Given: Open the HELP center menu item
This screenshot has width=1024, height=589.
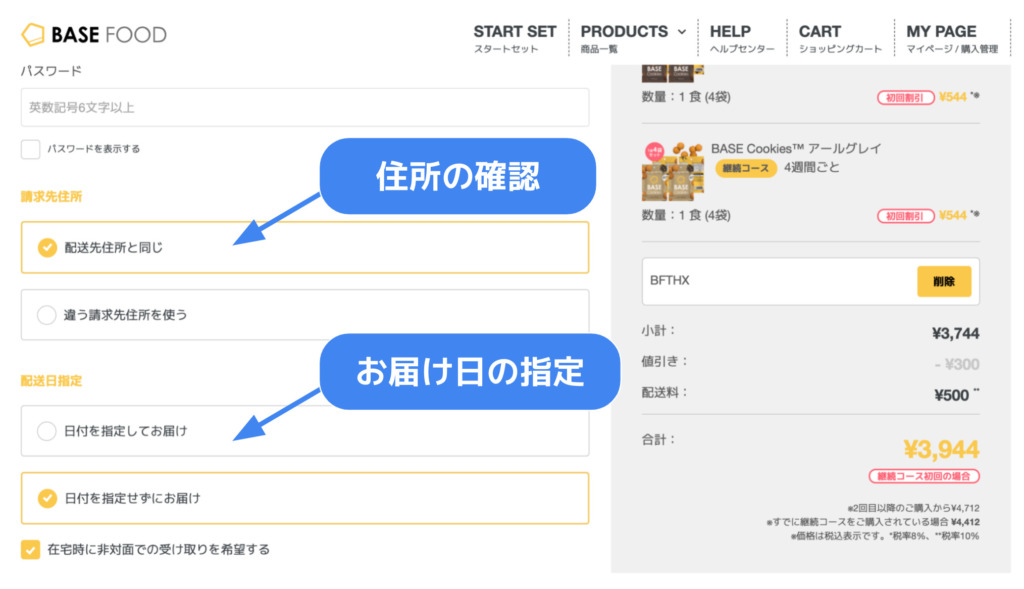Looking at the screenshot, I should [x=742, y=39].
